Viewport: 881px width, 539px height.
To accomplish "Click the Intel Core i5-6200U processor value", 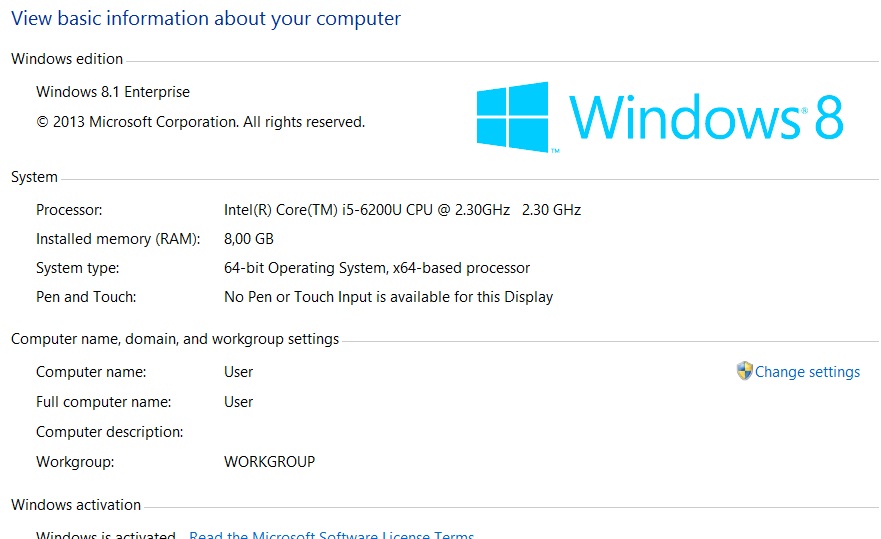I will click(402, 210).
